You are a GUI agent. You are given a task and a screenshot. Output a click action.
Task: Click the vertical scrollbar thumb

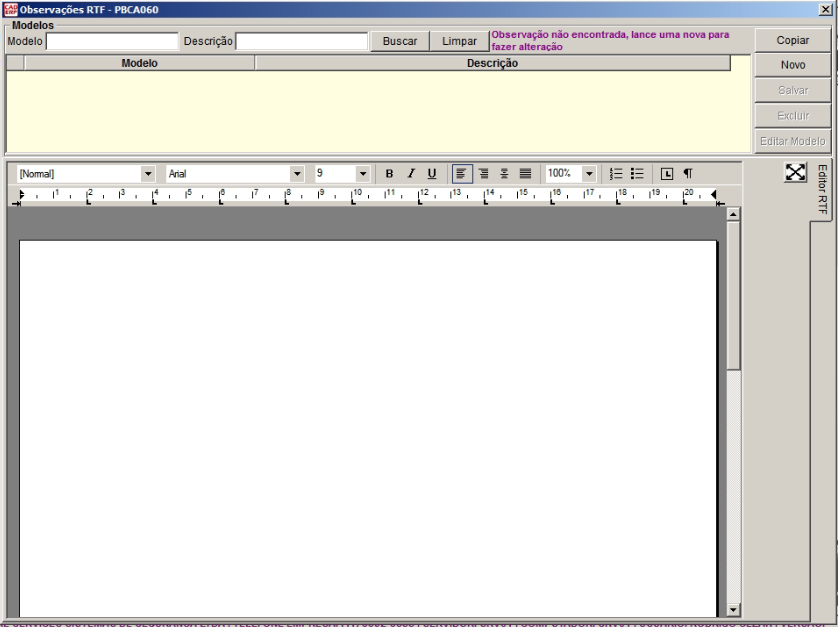coord(733,296)
